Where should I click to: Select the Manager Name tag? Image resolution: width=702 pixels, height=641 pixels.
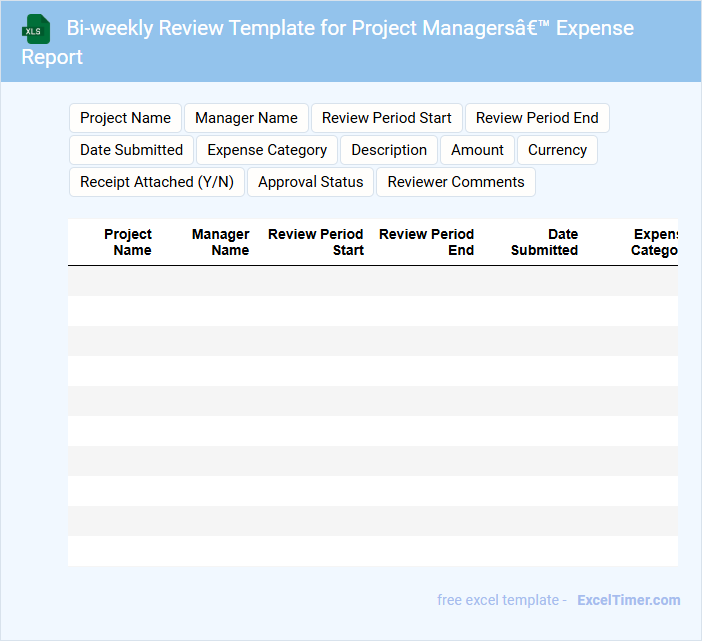(x=246, y=118)
